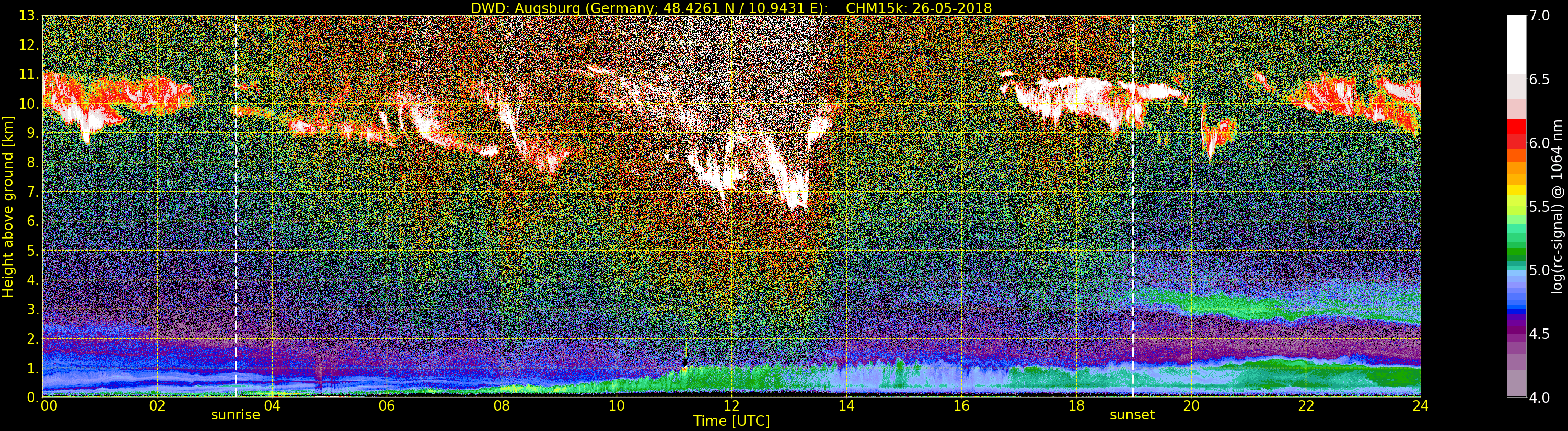Click the '16' time tick label
This screenshot has height=431, width=1568.
click(961, 405)
